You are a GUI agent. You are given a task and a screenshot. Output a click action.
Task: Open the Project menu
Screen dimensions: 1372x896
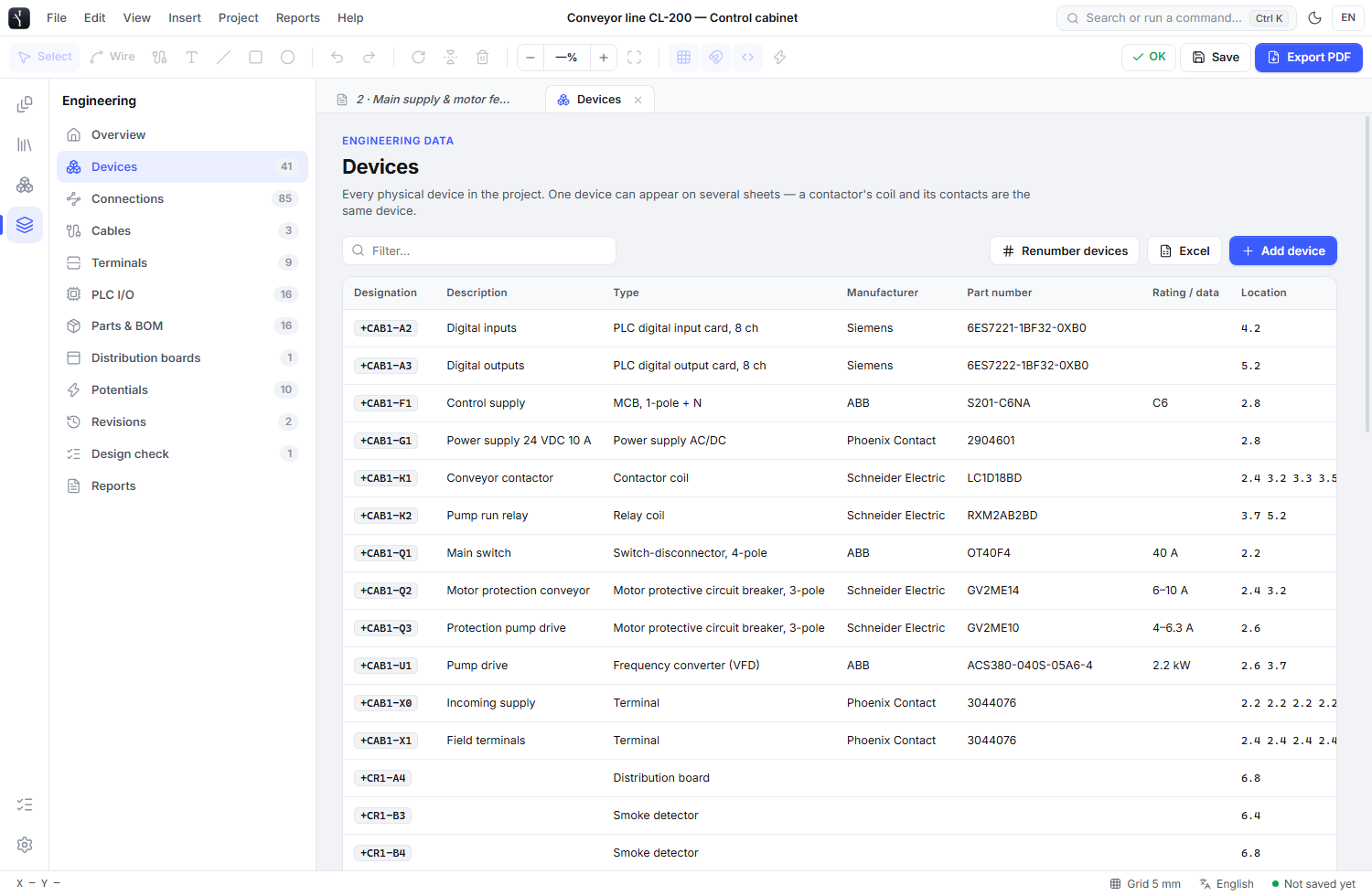239,17
